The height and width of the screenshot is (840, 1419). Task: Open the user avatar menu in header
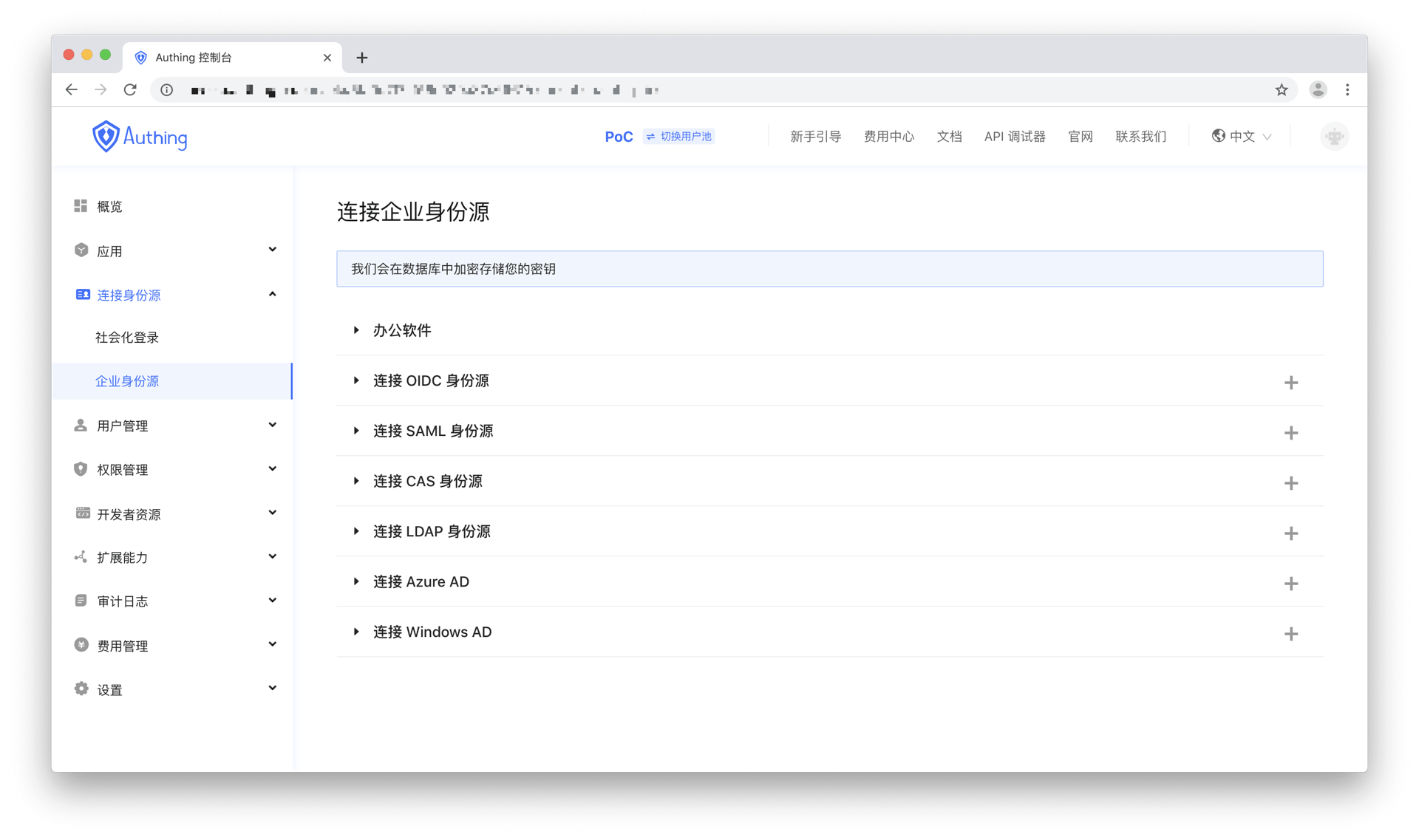pos(1334,137)
